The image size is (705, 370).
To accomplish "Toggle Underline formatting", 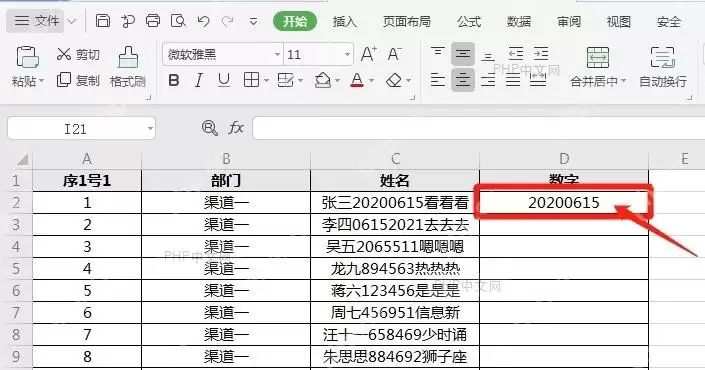I will coord(223,80).
